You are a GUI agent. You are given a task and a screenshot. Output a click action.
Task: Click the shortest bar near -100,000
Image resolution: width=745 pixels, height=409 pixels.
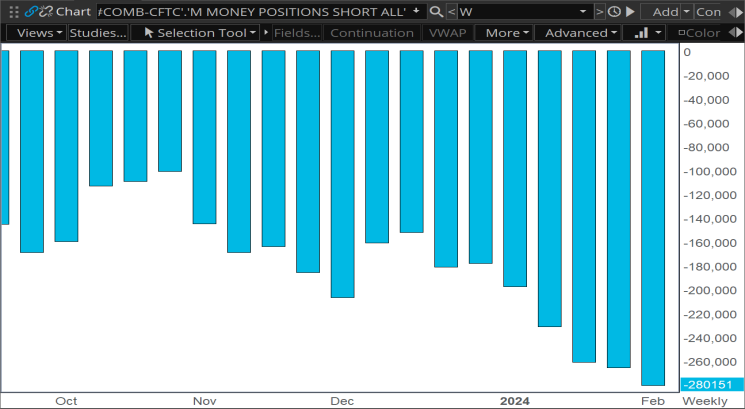click(170, 111)
